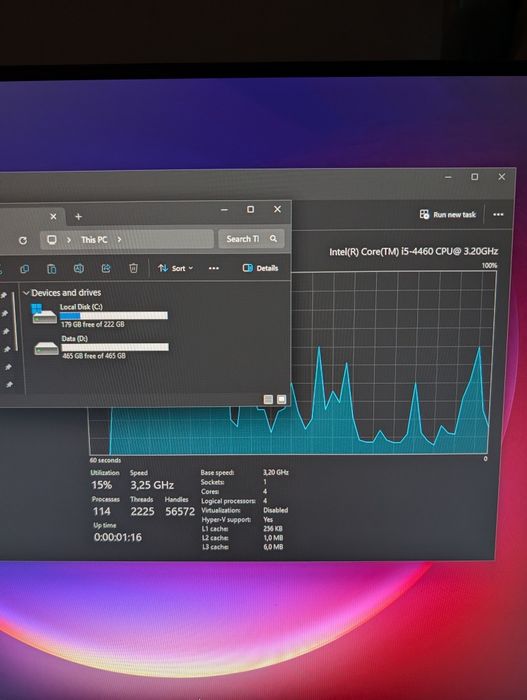527x700 pixels.
Task: Maximize the Task Manager window
Action: (475, 177)
